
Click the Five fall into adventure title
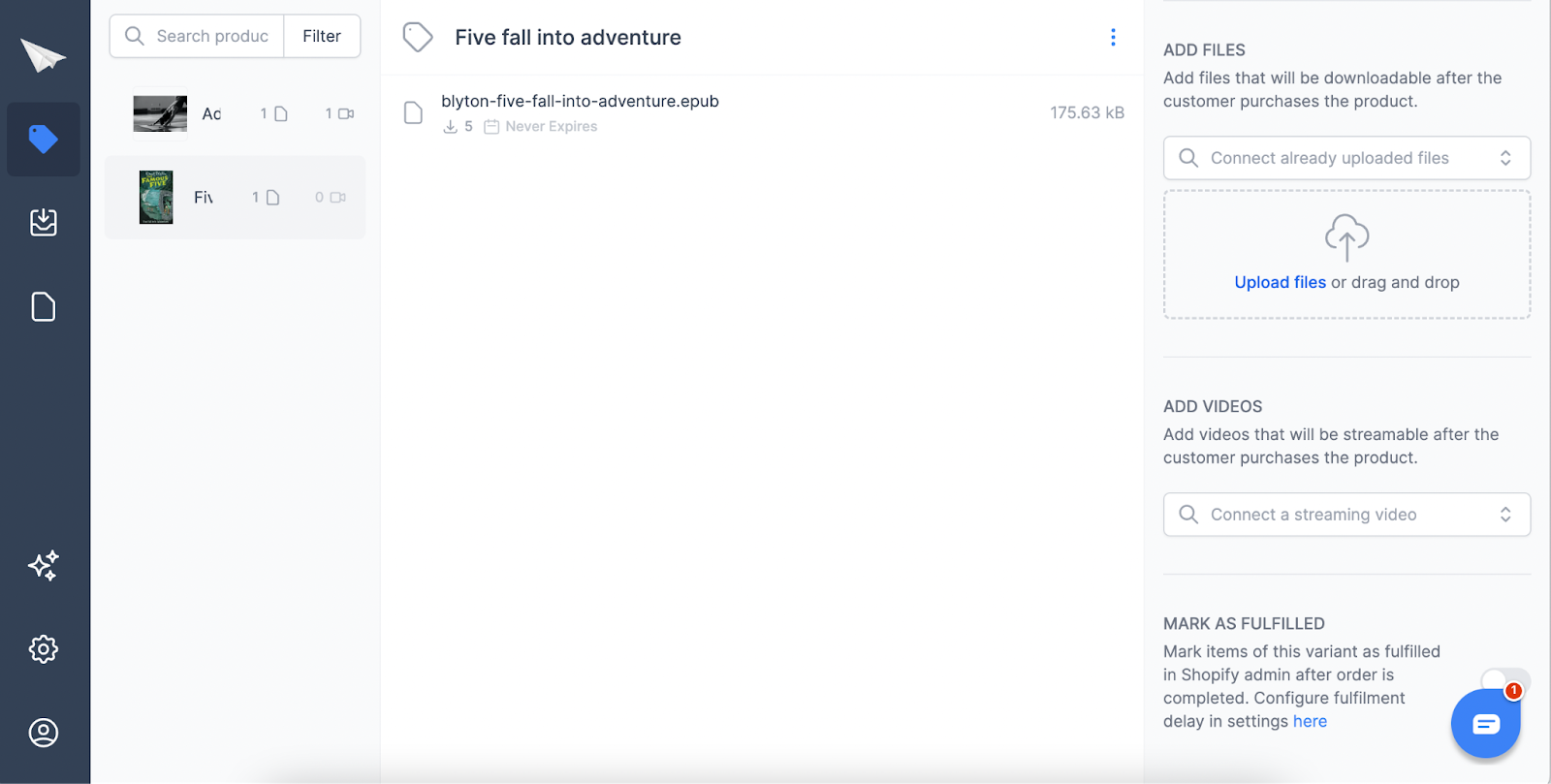click(x=568, y=37)
